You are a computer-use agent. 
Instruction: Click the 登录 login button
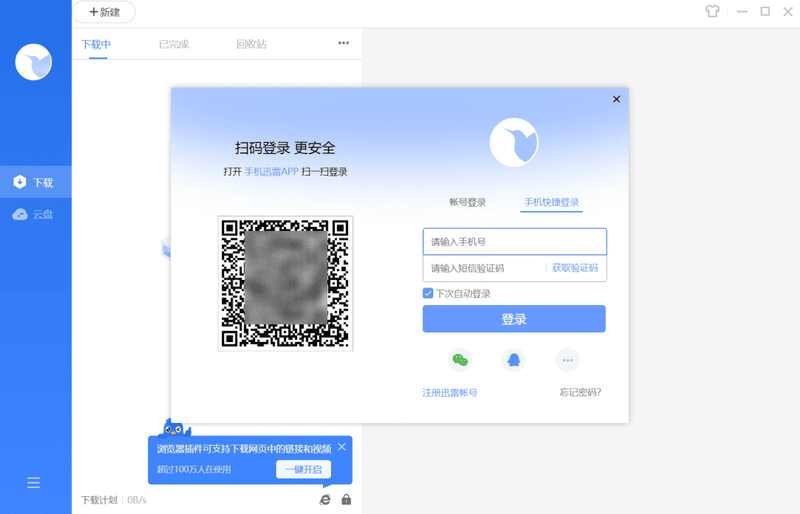tap(514, 319)
